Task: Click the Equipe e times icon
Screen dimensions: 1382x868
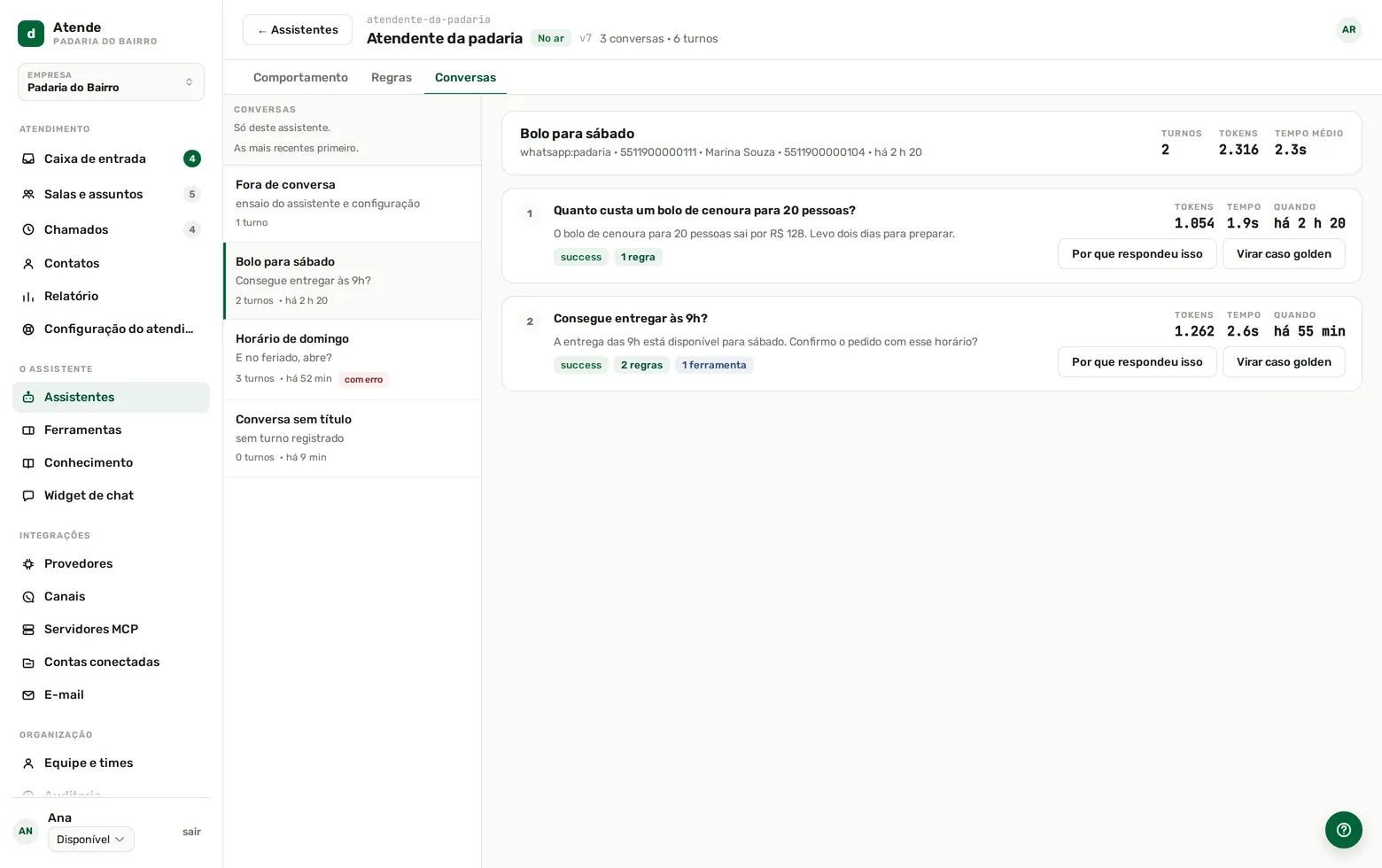Action: (x=28, y=763)
